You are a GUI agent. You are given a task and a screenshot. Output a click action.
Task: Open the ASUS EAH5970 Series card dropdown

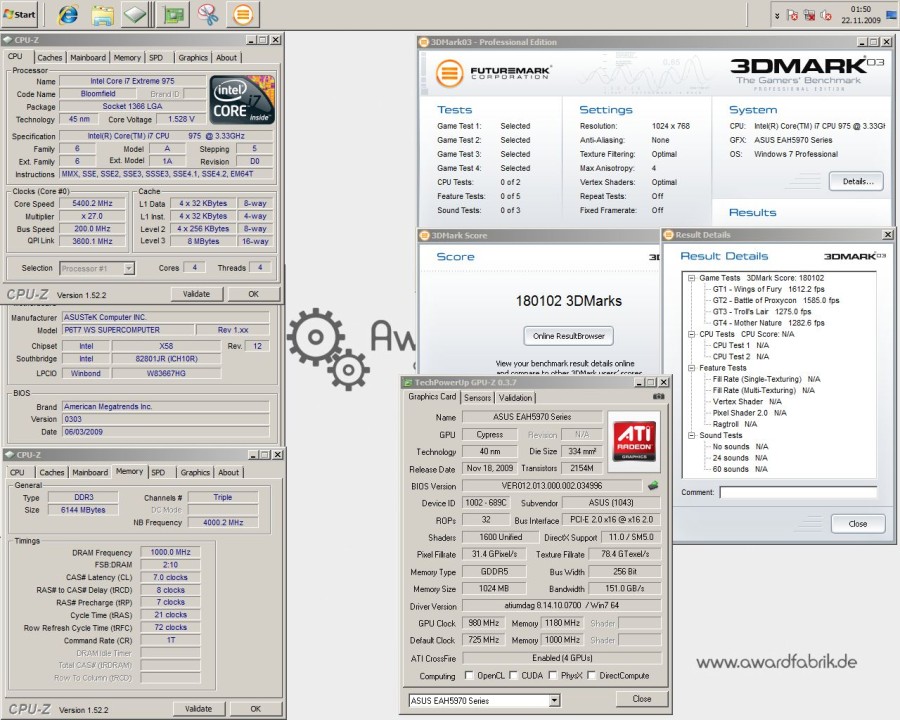[554, 700]
